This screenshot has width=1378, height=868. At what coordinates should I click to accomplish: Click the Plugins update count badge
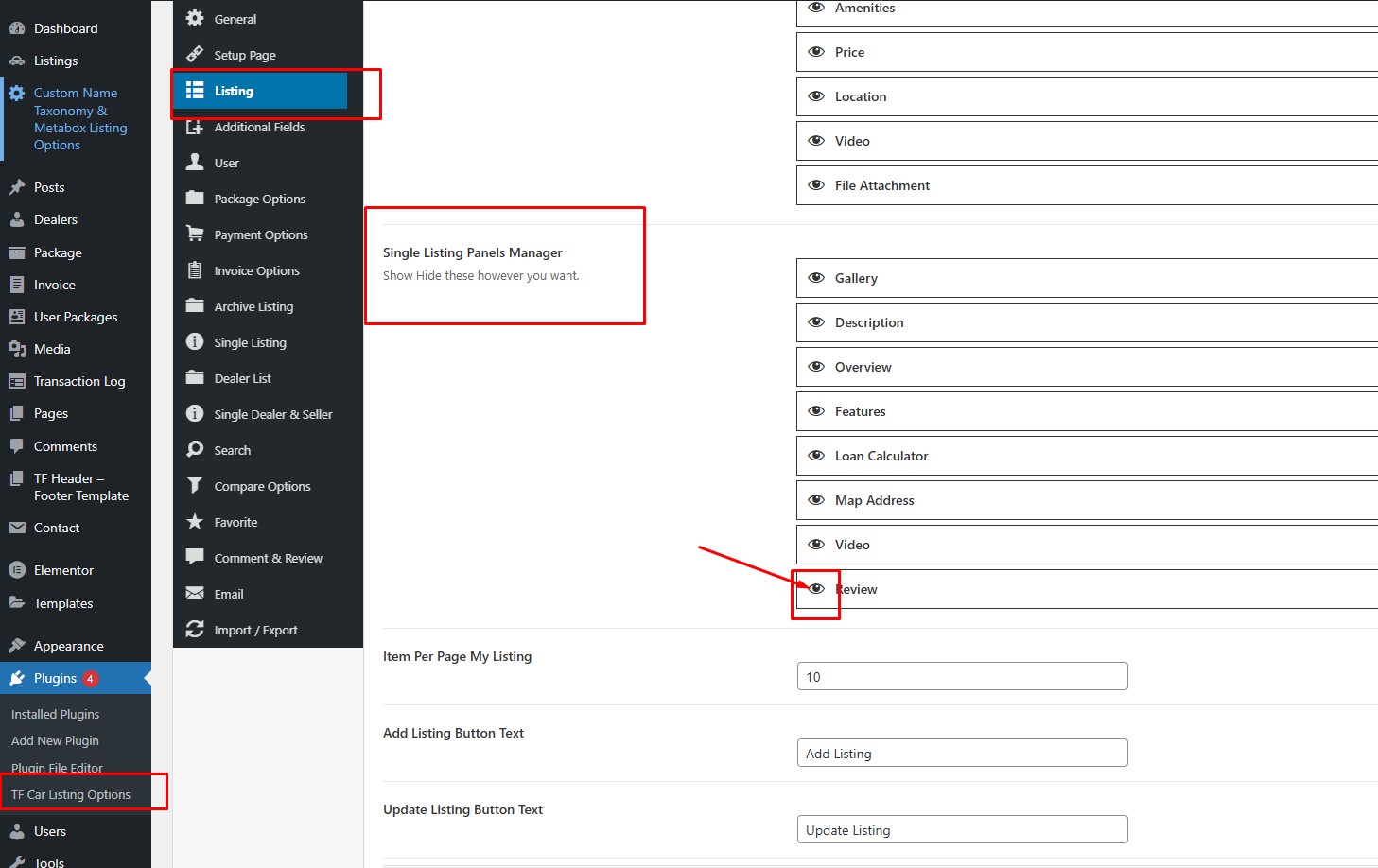point(91,678)
